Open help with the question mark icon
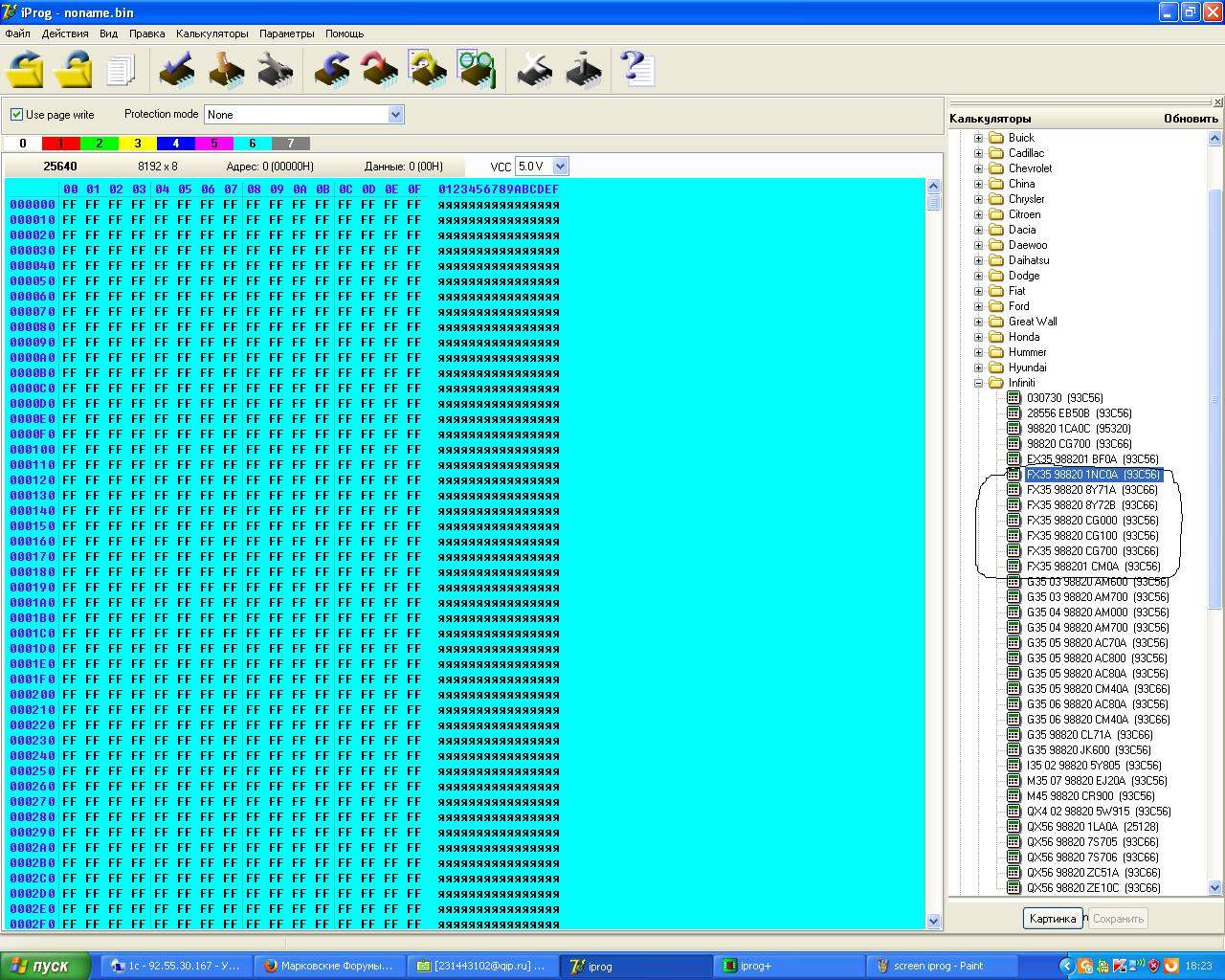 pyautogui.click(x=637, y=70)
